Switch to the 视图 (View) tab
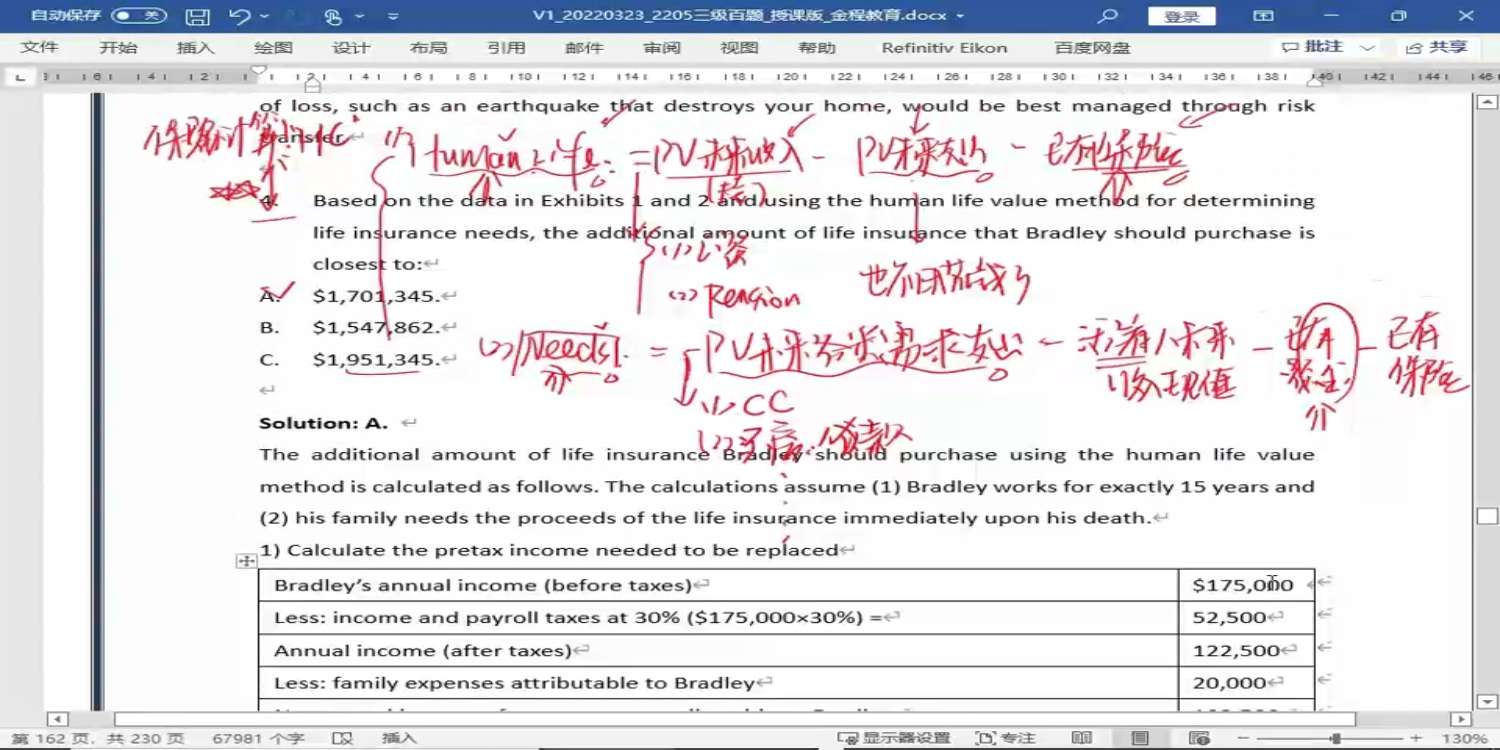The image size is (1500, 750). coord(739,48)
